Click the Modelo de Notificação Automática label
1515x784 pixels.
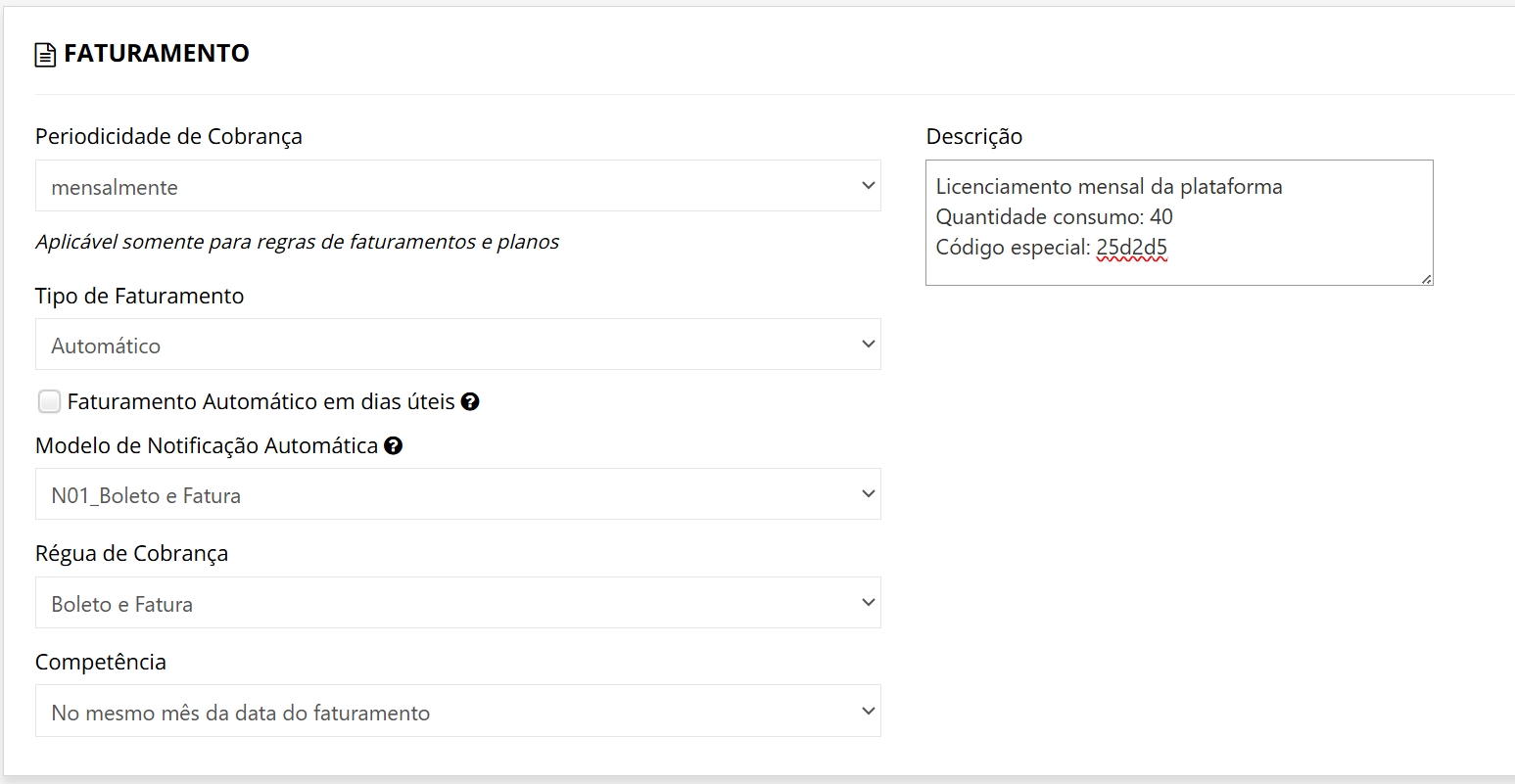207,446
